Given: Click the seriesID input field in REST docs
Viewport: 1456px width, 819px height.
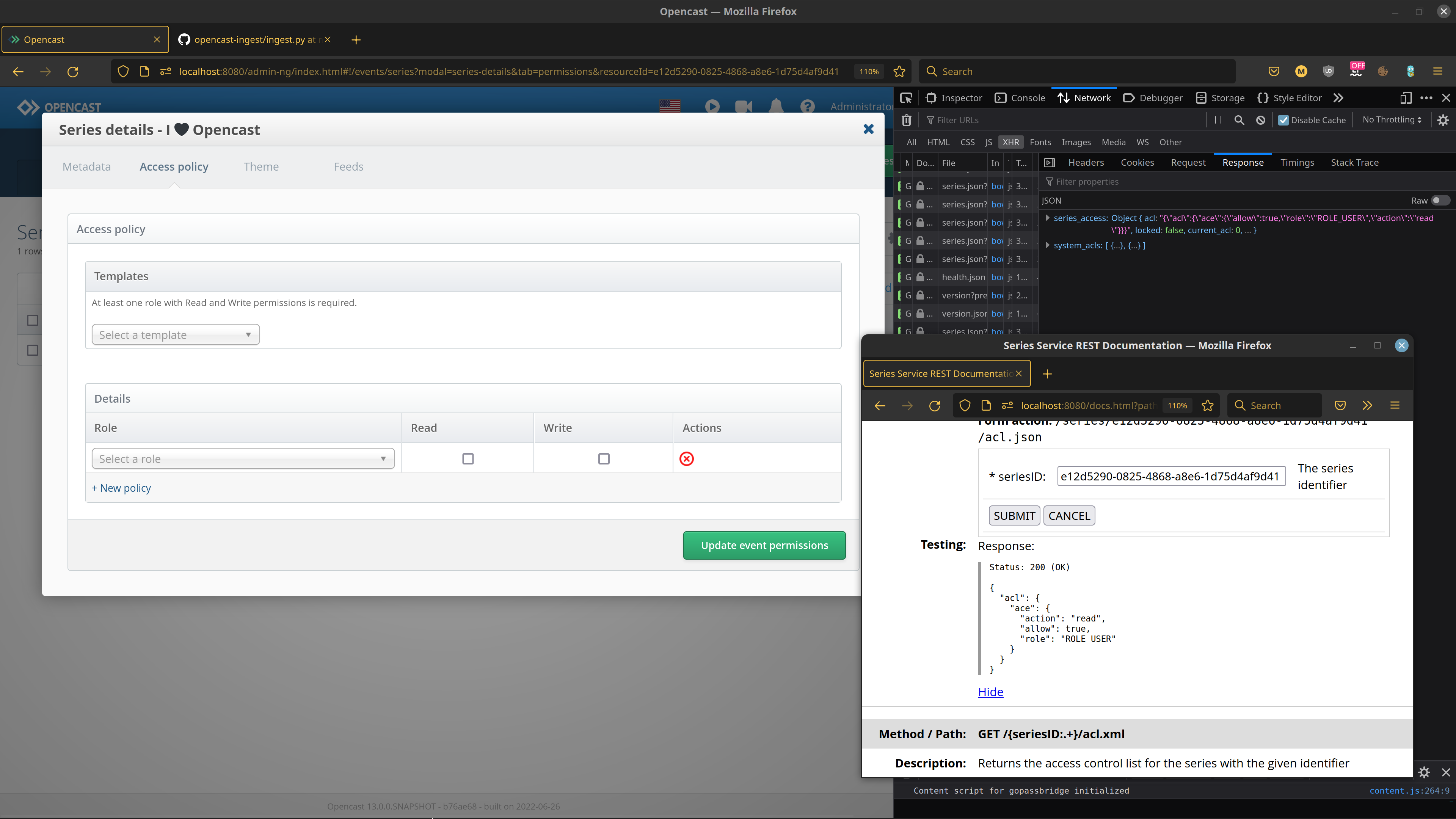Looking at the screenshot, I should tap(1171, 476).
